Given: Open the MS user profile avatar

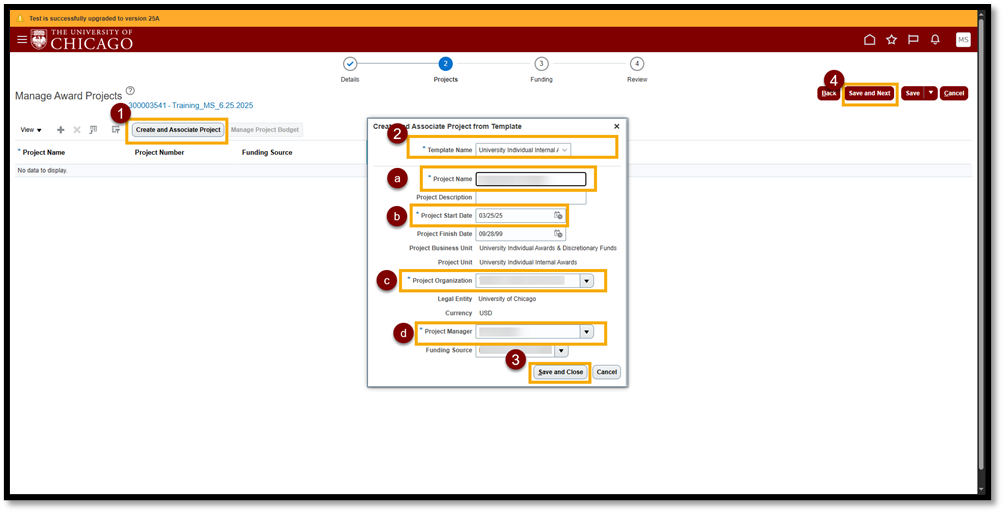Looking at the screenshot, I should (x=962, y=40).
